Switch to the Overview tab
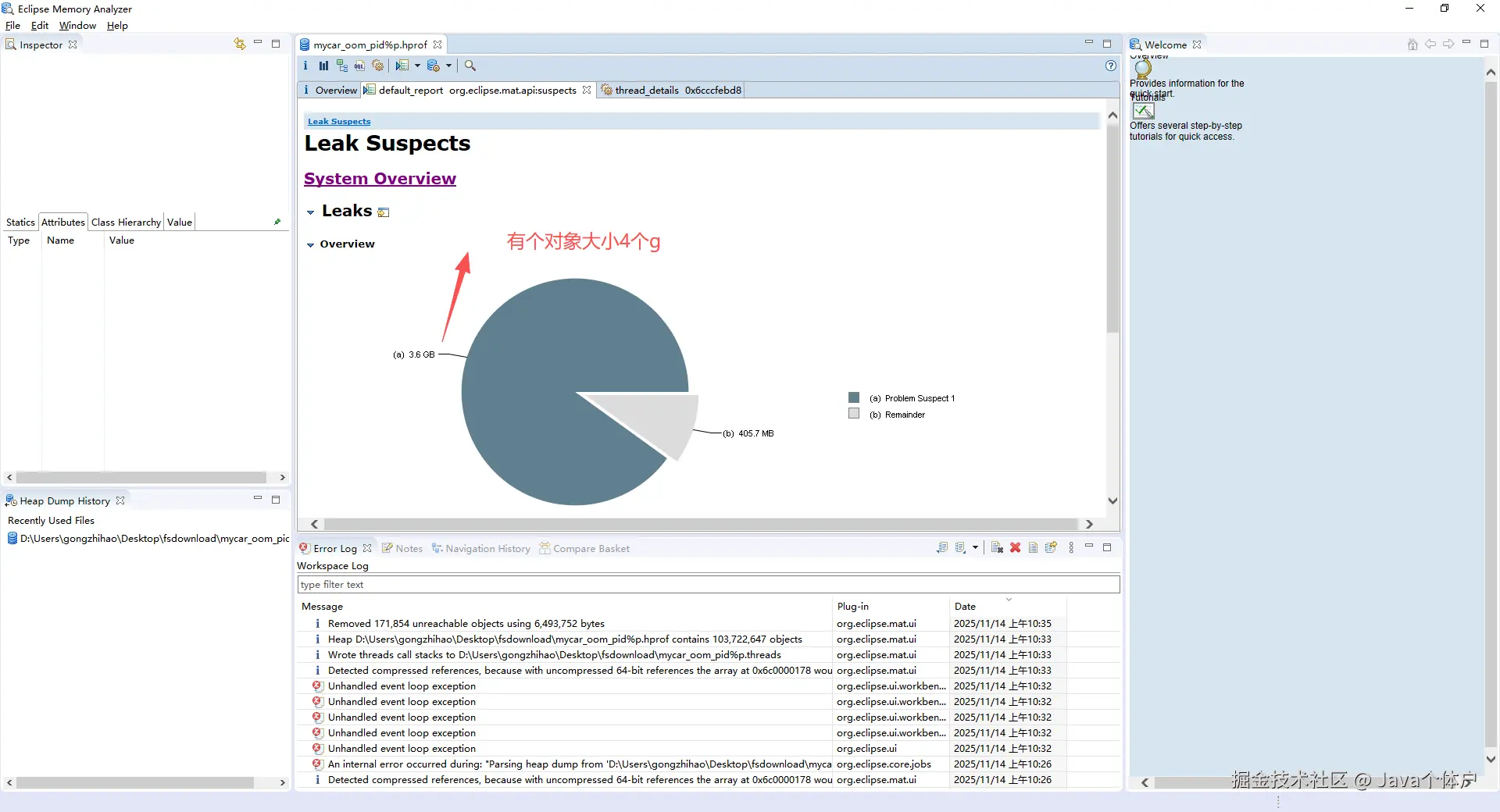Screen dimensions: 1500x812 tap(330, 91)
